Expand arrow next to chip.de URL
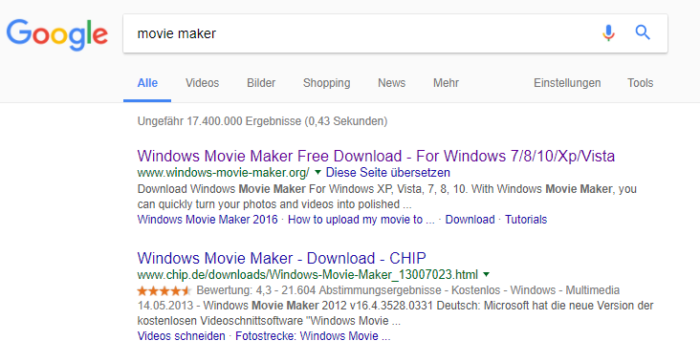 (487, 274)
